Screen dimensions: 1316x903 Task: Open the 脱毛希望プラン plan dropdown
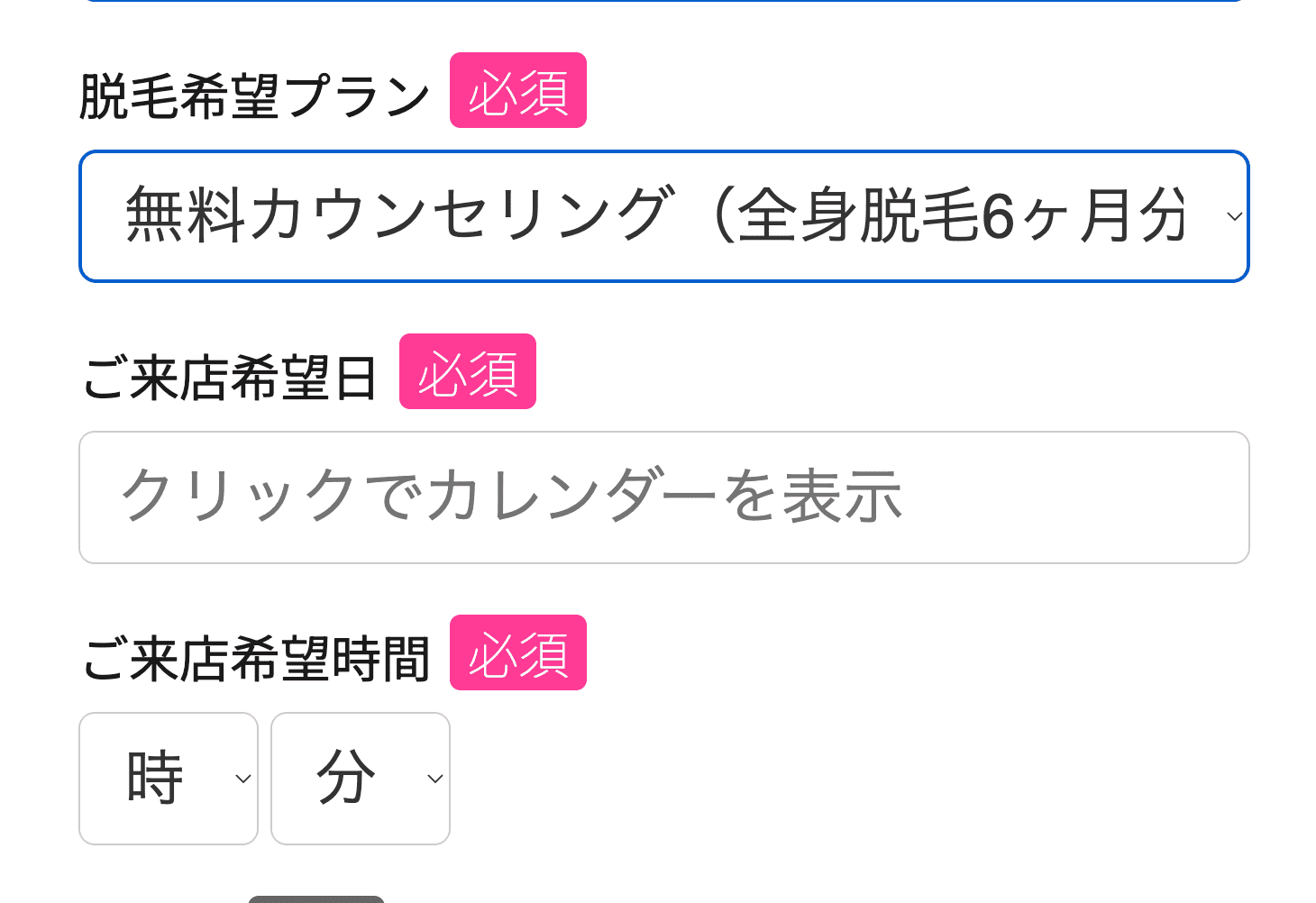coord(663,216)
